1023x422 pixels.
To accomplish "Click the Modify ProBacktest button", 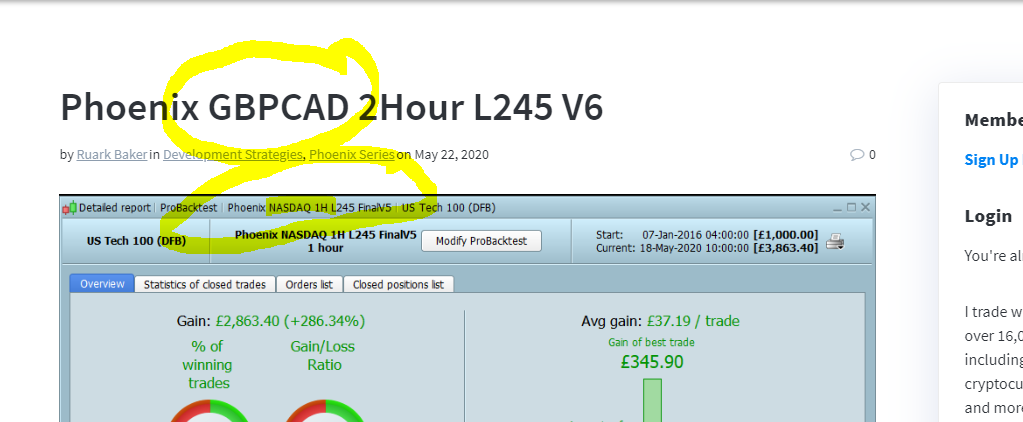I will [481, 241].
